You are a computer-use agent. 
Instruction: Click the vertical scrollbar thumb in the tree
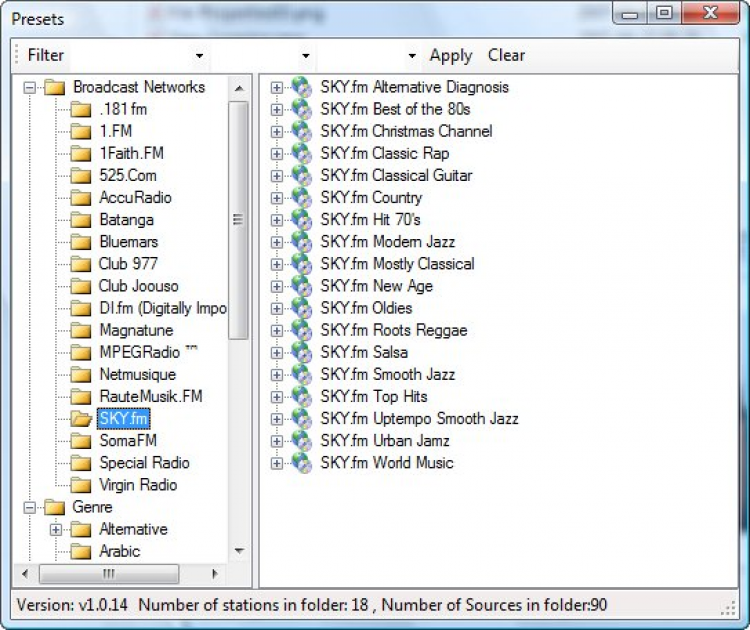[238, 220]
